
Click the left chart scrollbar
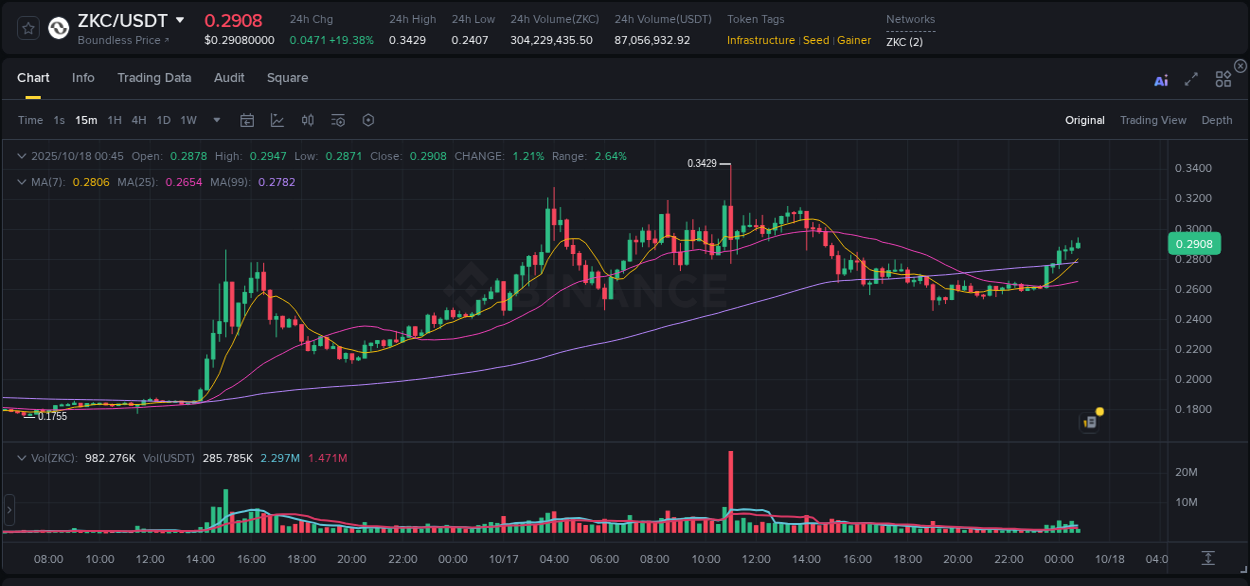9,510
